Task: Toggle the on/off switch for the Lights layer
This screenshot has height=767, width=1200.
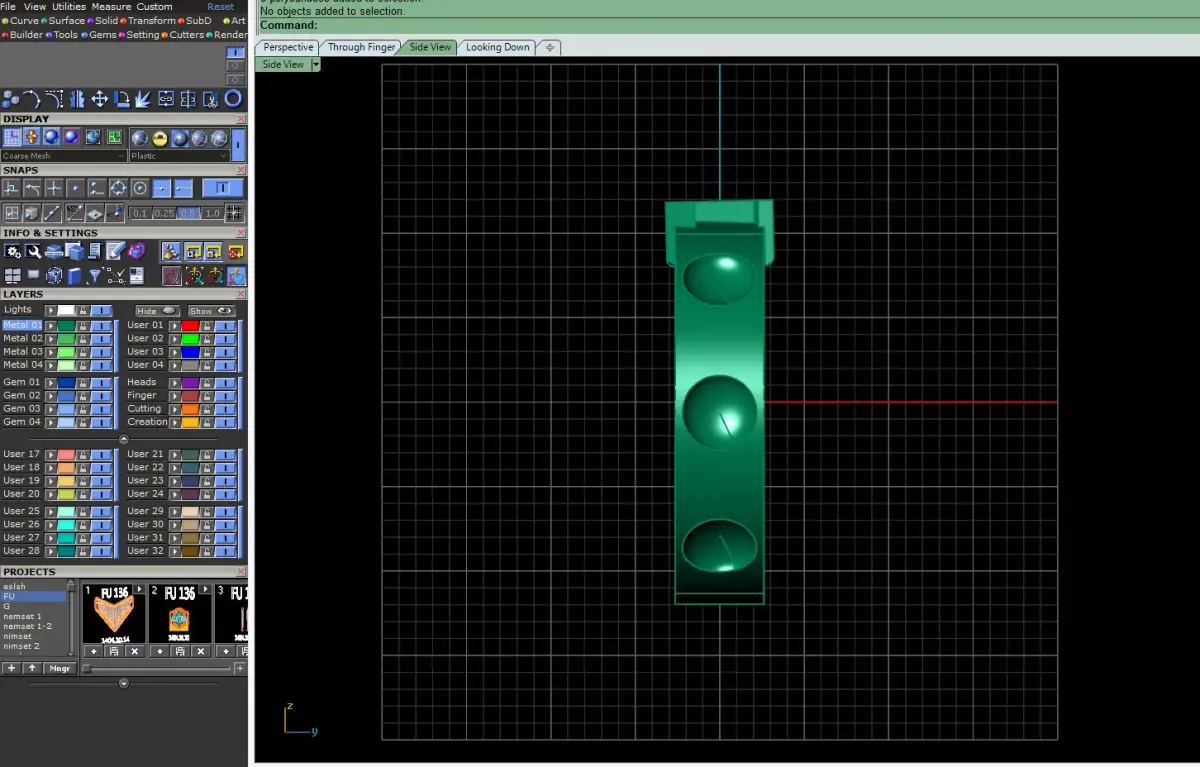Action: click(x=101, y=310)
